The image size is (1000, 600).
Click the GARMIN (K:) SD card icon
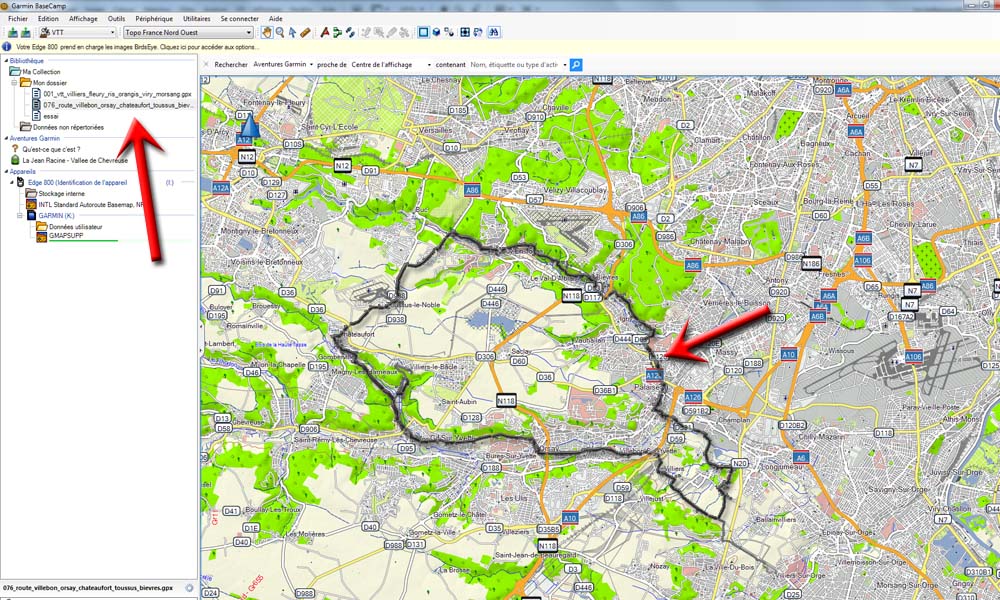pos(31,216)
